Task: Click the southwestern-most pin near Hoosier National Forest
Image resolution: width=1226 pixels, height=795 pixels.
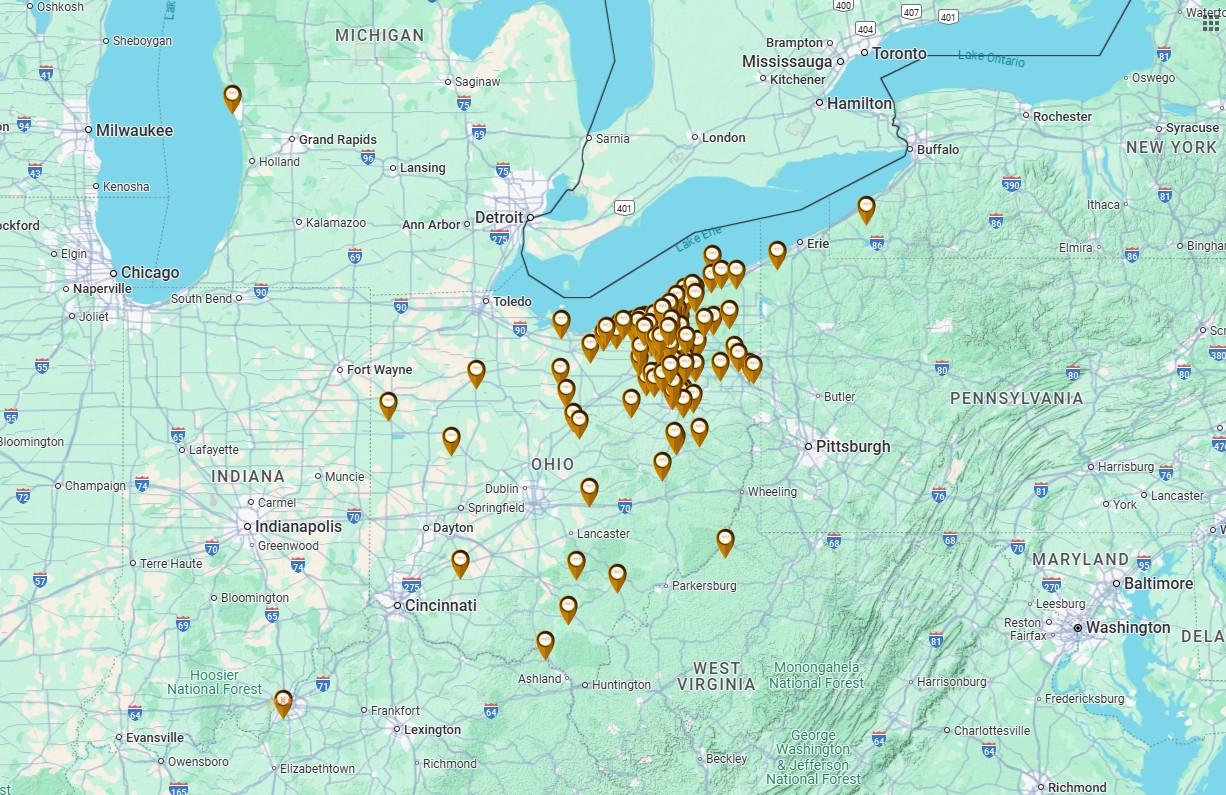Action: pos(283,702)
